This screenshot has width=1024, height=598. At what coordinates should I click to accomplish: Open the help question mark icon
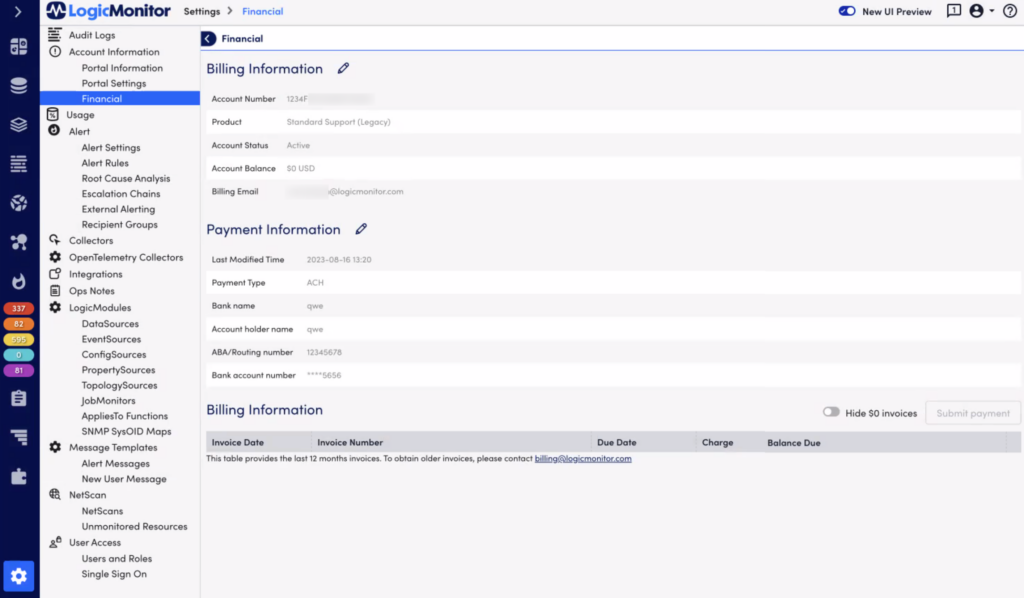click(x=1010, y=11)
